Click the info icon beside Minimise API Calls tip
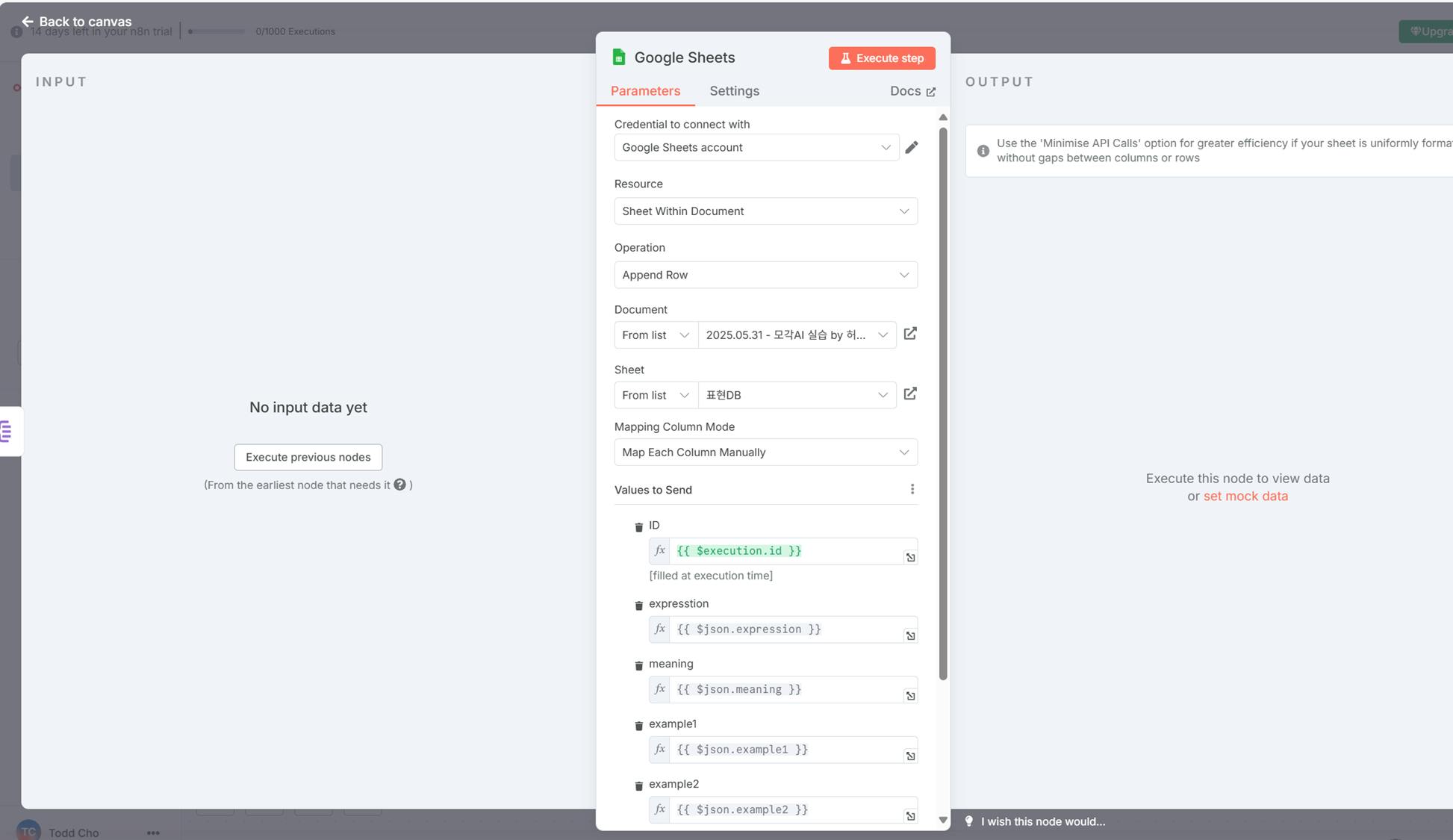This screenshot has width=1453, height=840. pyautogui.click(x=983, y=151)
